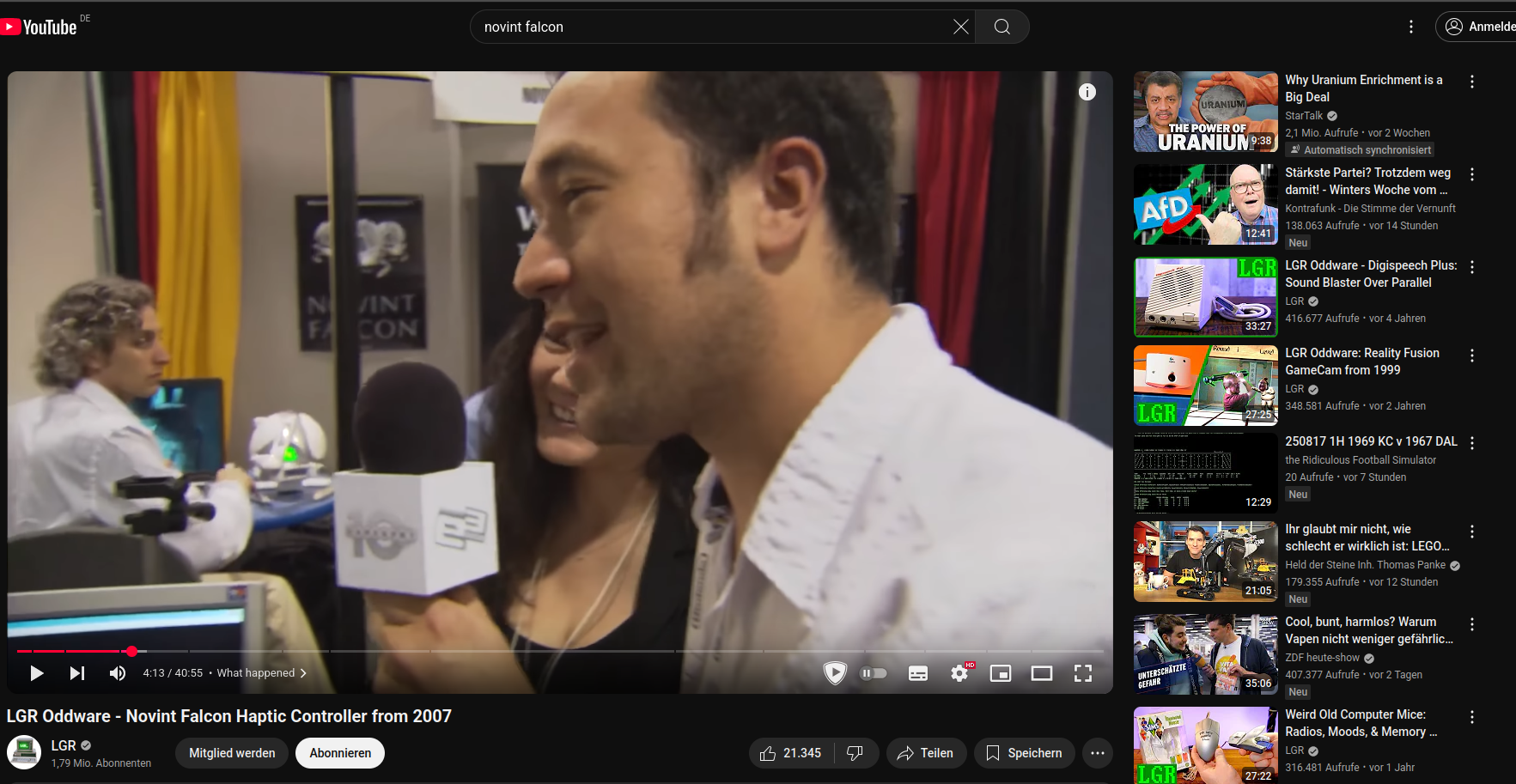Open options for the Uranium Enrichment video
The image size is (1516, 784).
pos(1472,82)
